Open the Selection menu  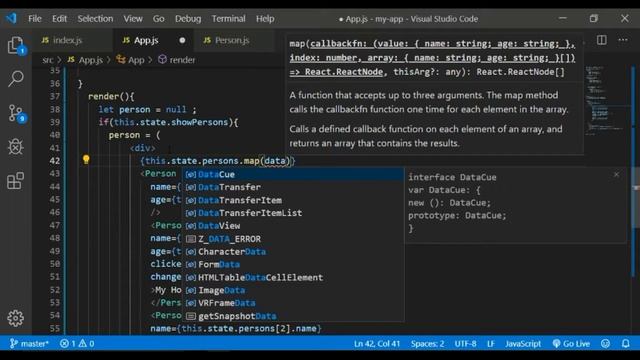click(x=95, y=19)
